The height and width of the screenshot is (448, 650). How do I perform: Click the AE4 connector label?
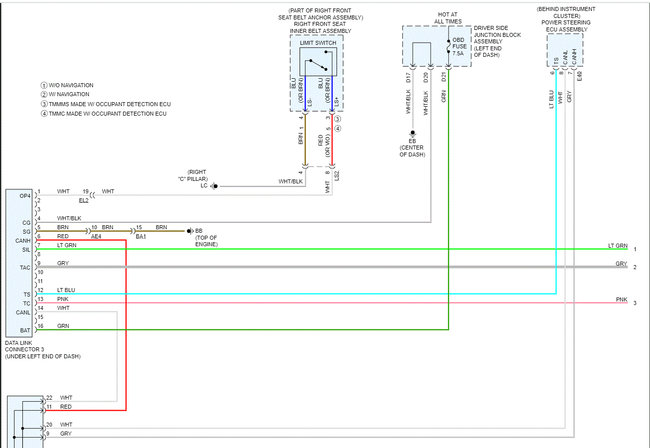pos(96,237)
